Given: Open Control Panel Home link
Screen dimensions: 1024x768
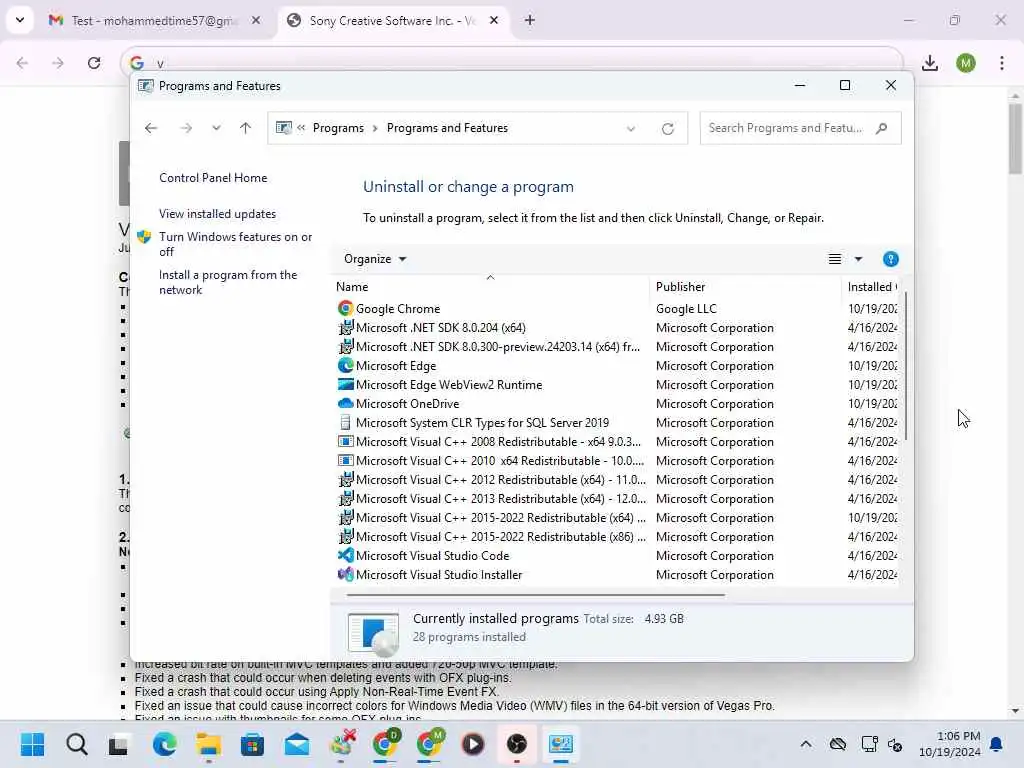Looking at the screenshot, I should tap(213, 178).
